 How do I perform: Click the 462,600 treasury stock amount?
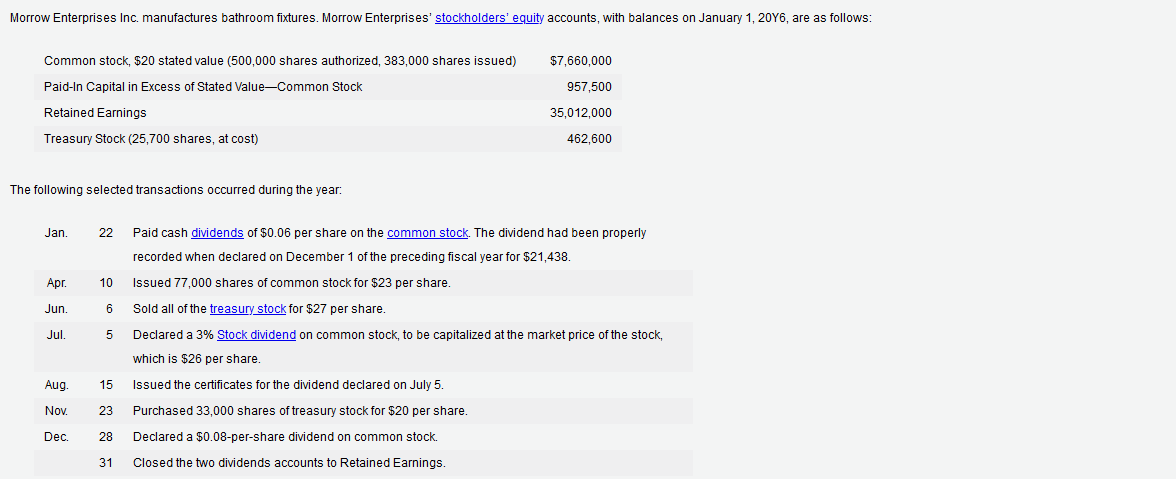coord(590,139)
